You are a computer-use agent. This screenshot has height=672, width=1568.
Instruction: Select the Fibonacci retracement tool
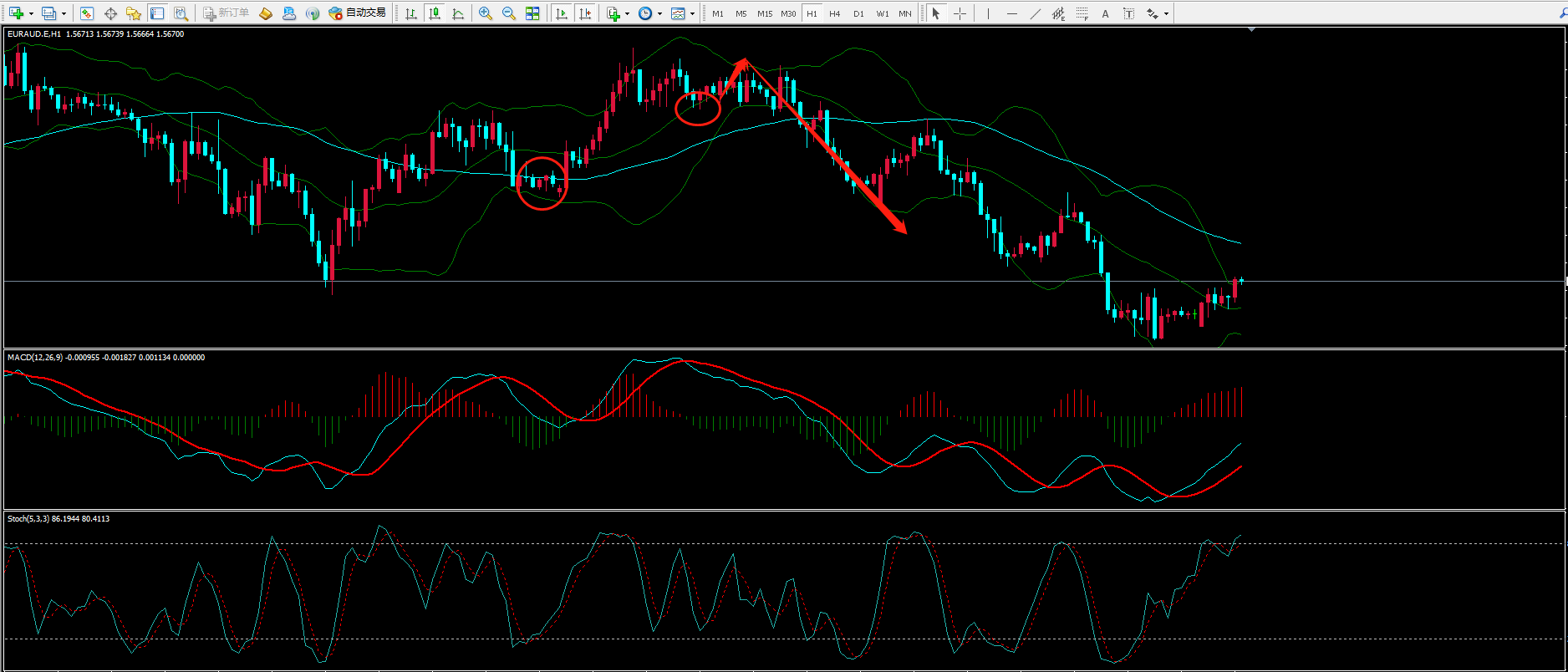click(x=1082, y=13)
